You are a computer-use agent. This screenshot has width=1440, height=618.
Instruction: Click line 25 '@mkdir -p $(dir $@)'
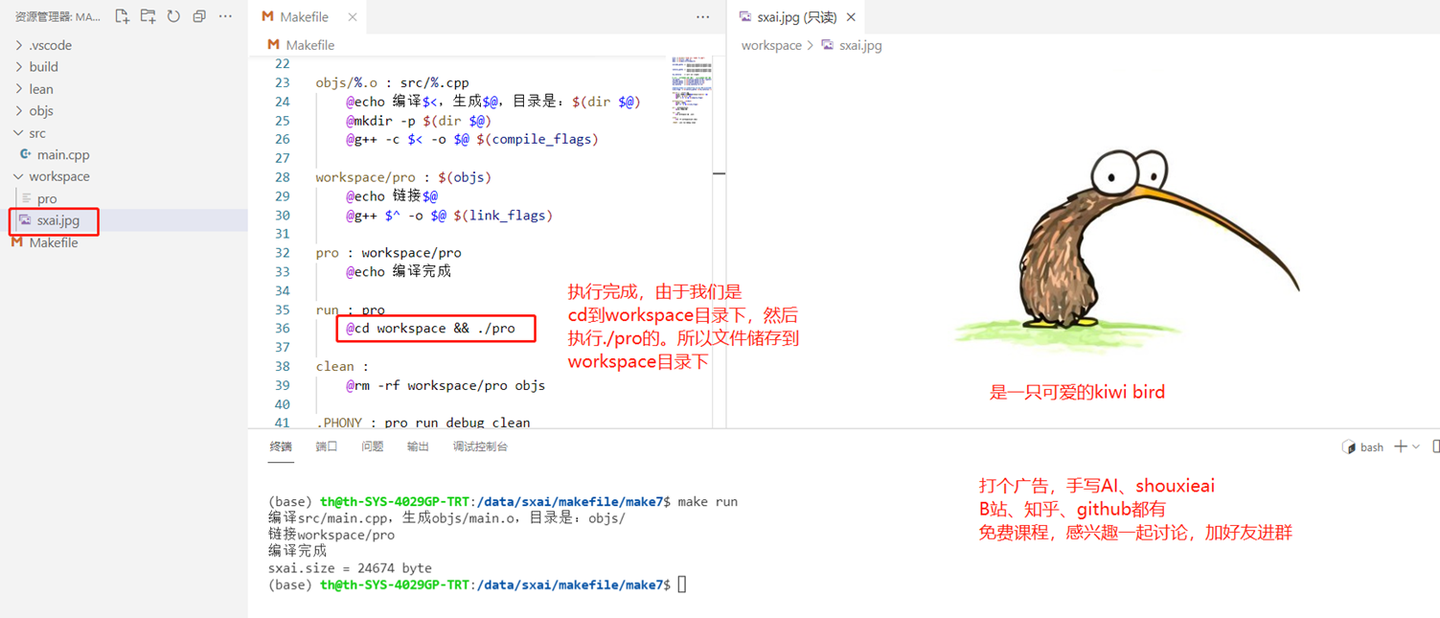418,120
